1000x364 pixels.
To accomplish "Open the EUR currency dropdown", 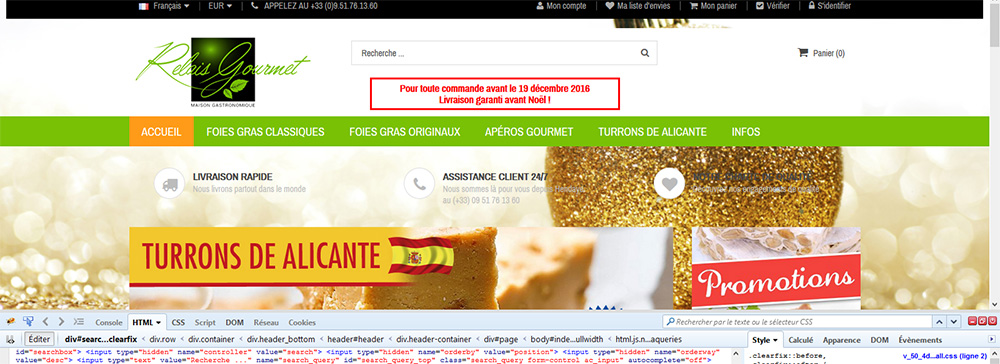I will point(220,6).
